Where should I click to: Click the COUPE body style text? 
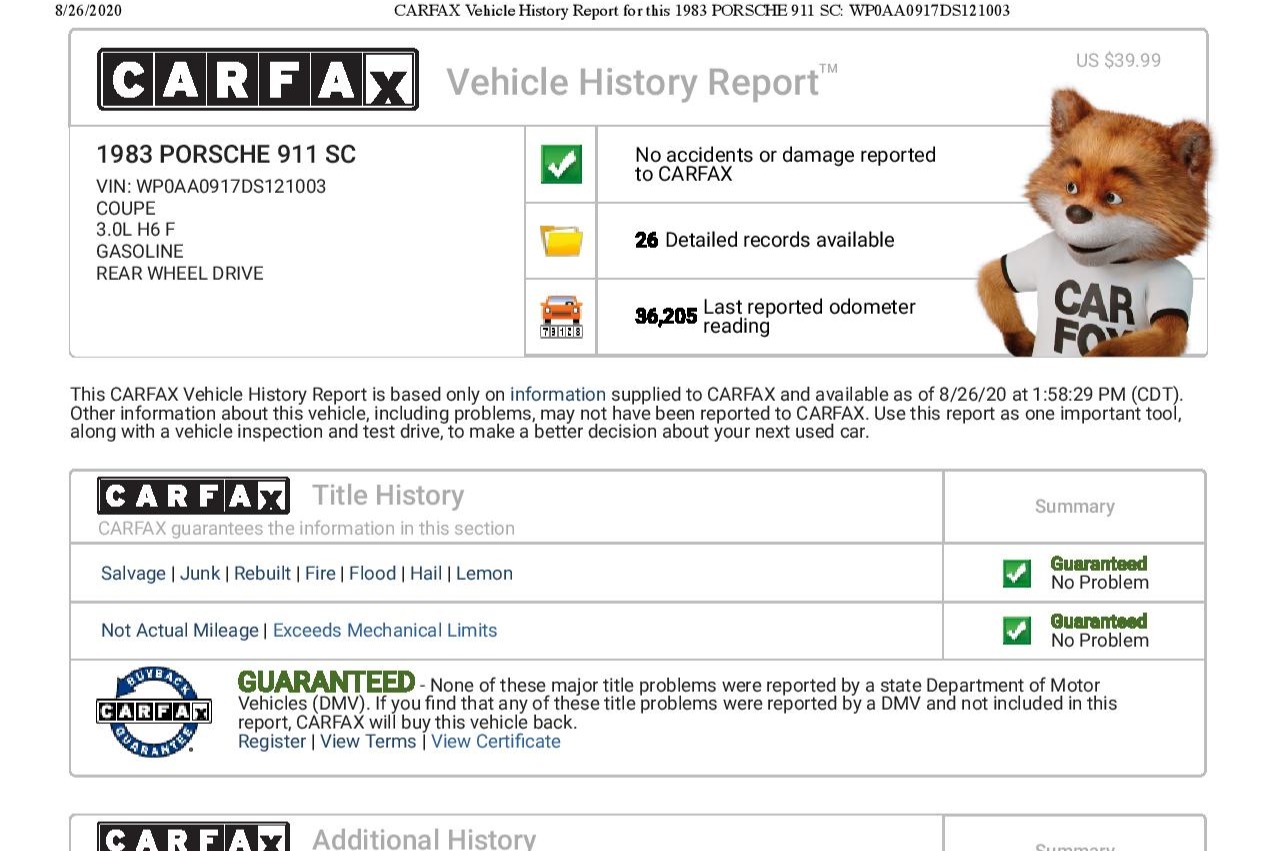126,209
